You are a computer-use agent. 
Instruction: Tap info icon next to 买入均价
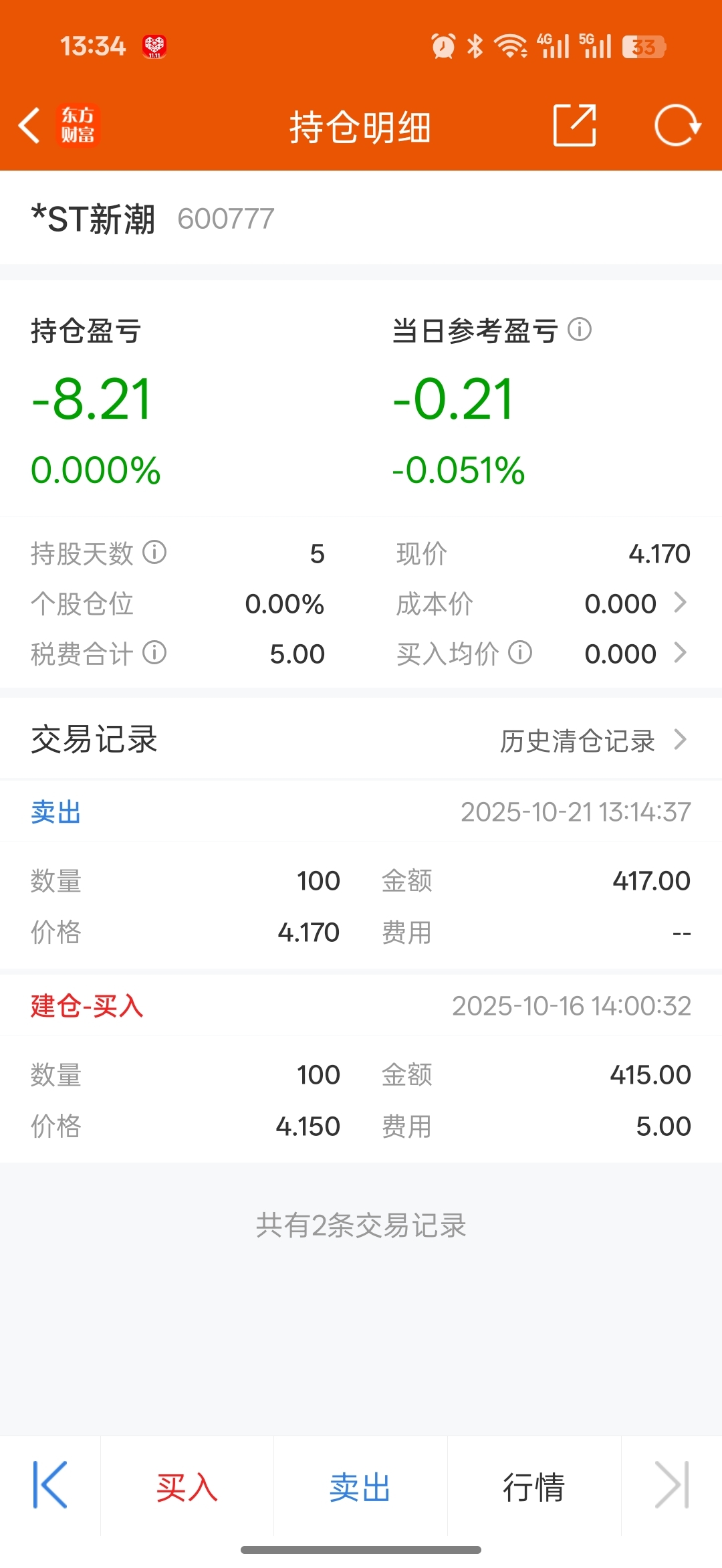[519, 653]
